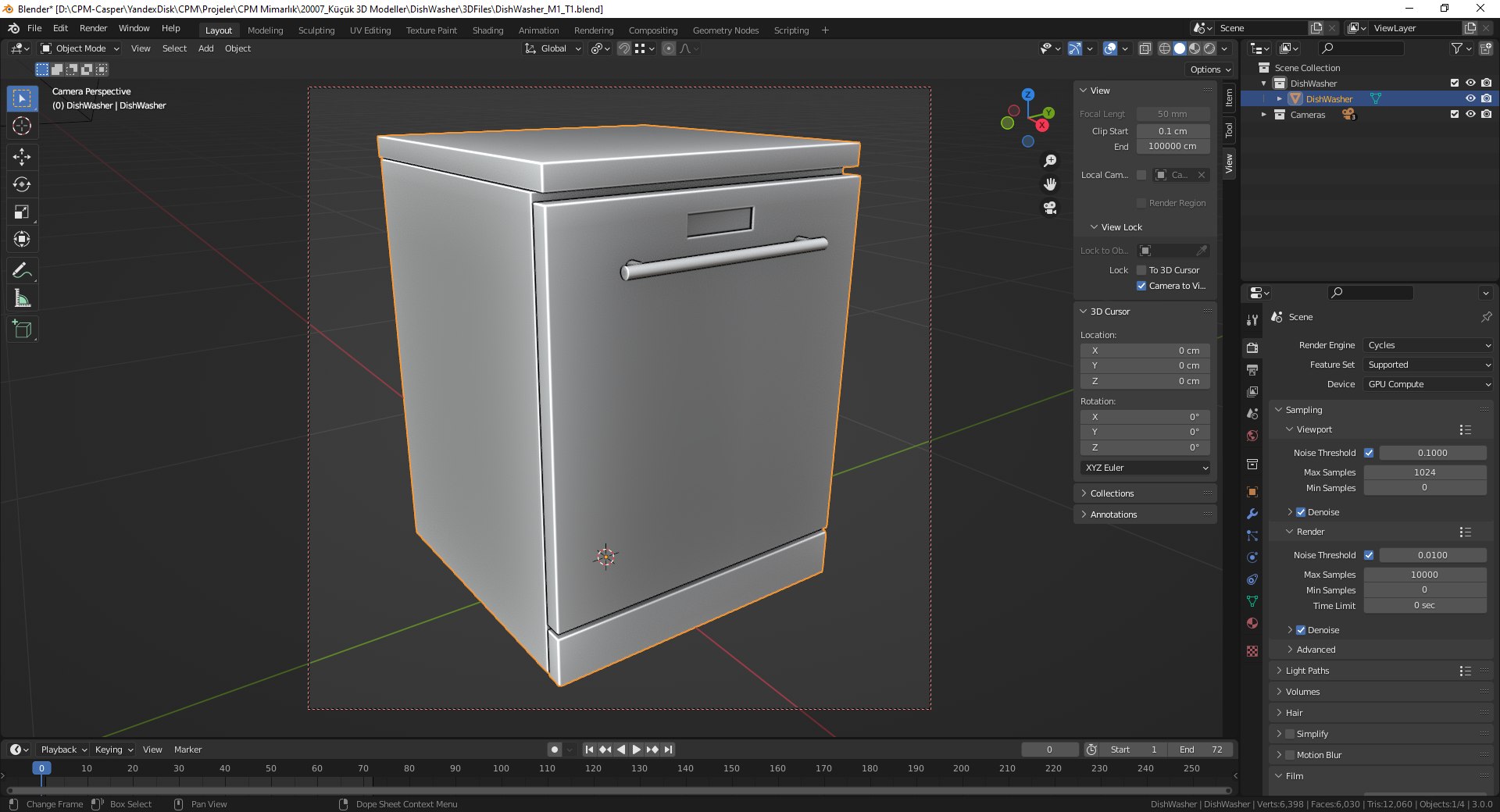Open the World properties tab icon
This screenshot has height=812, width=1500.
click(x=1252, y=436)
